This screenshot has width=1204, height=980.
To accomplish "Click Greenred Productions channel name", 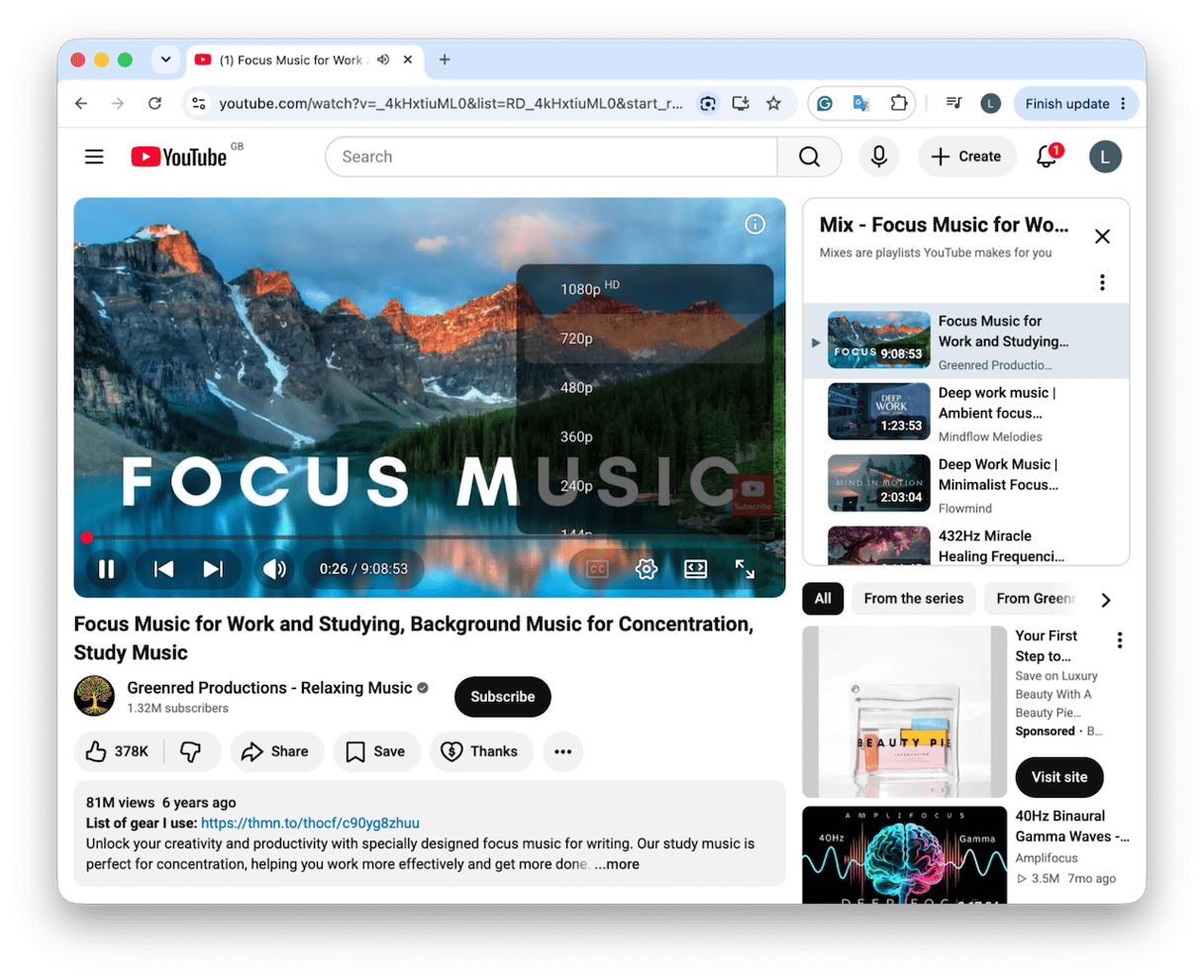I will [x=269, y=688].
